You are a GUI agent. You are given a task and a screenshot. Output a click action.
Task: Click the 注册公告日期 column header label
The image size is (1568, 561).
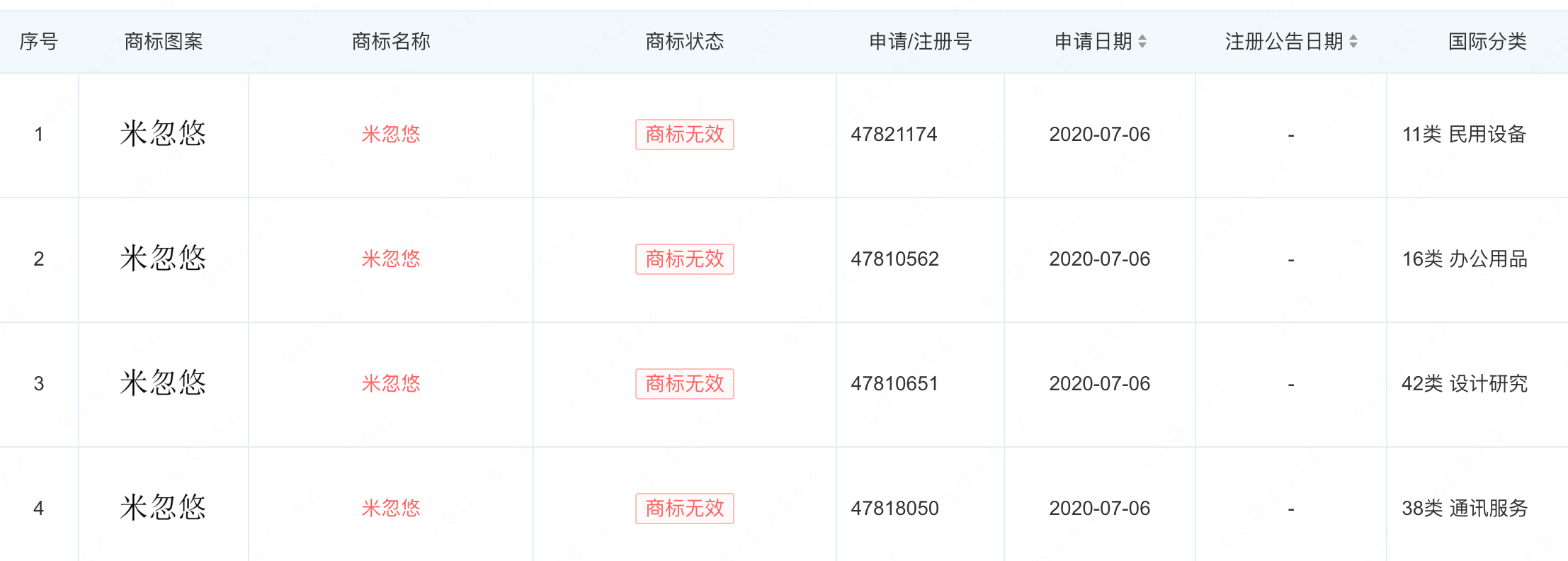click(1283, 42)
